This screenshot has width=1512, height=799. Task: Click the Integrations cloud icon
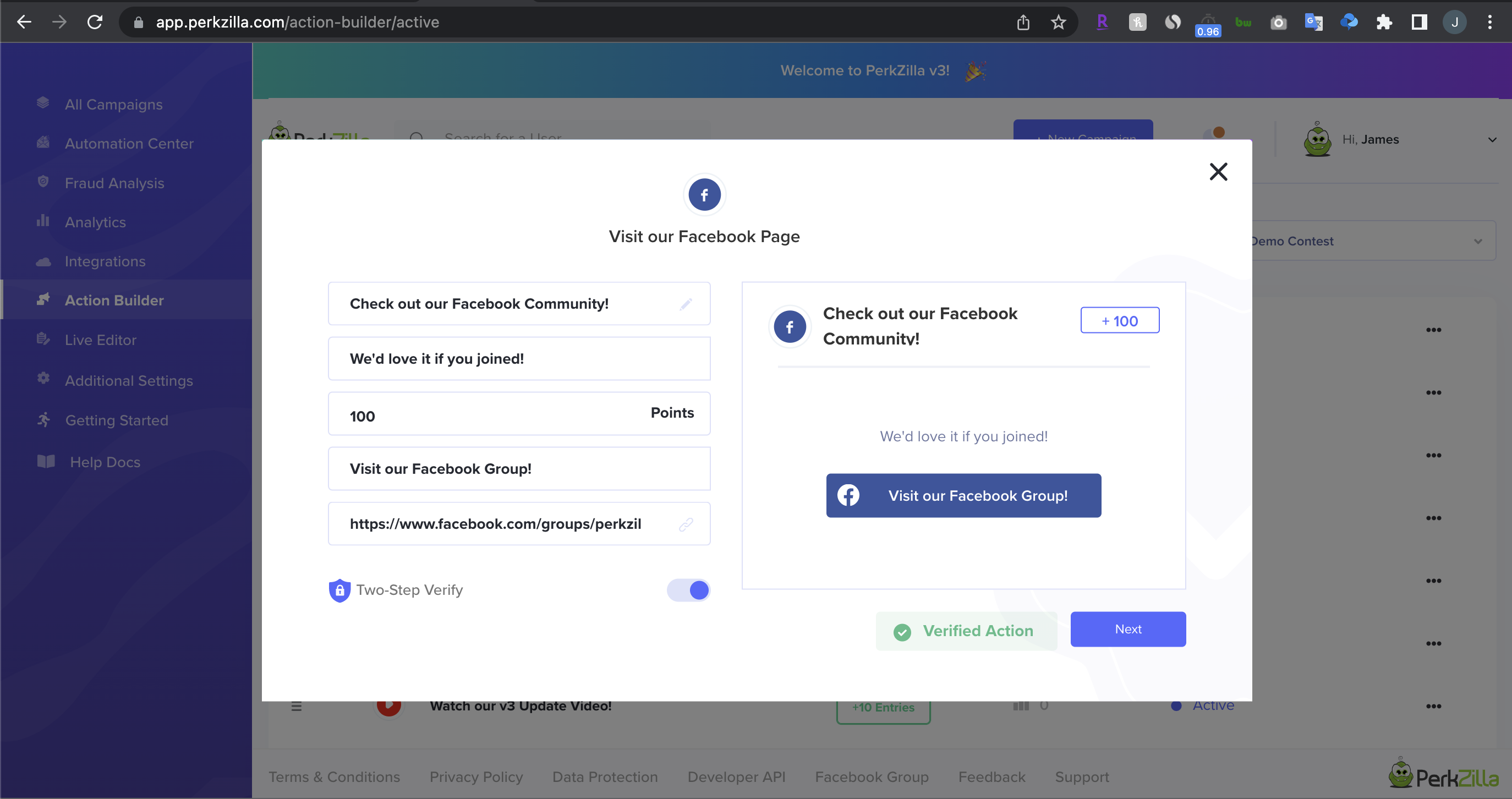click(43, 261)
